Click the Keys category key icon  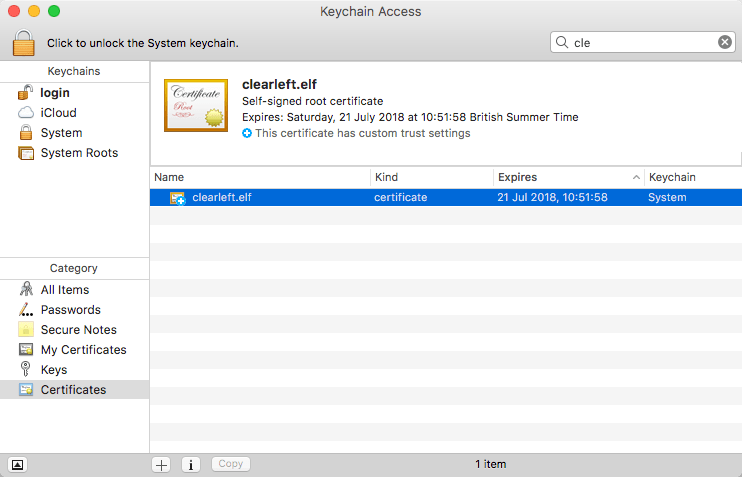coord(26,369)
